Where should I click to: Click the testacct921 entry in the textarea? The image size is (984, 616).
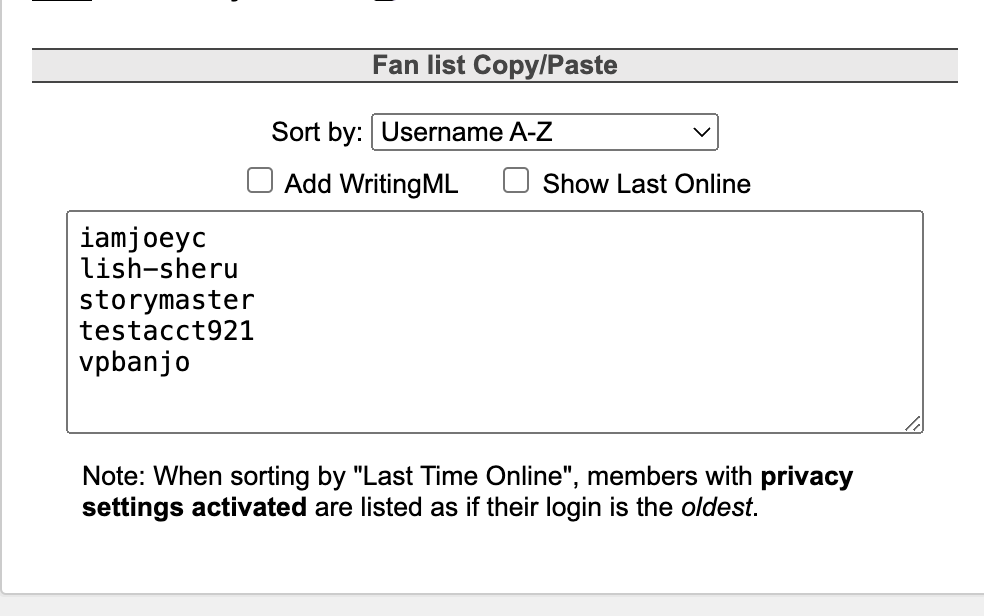coord(166,331)
